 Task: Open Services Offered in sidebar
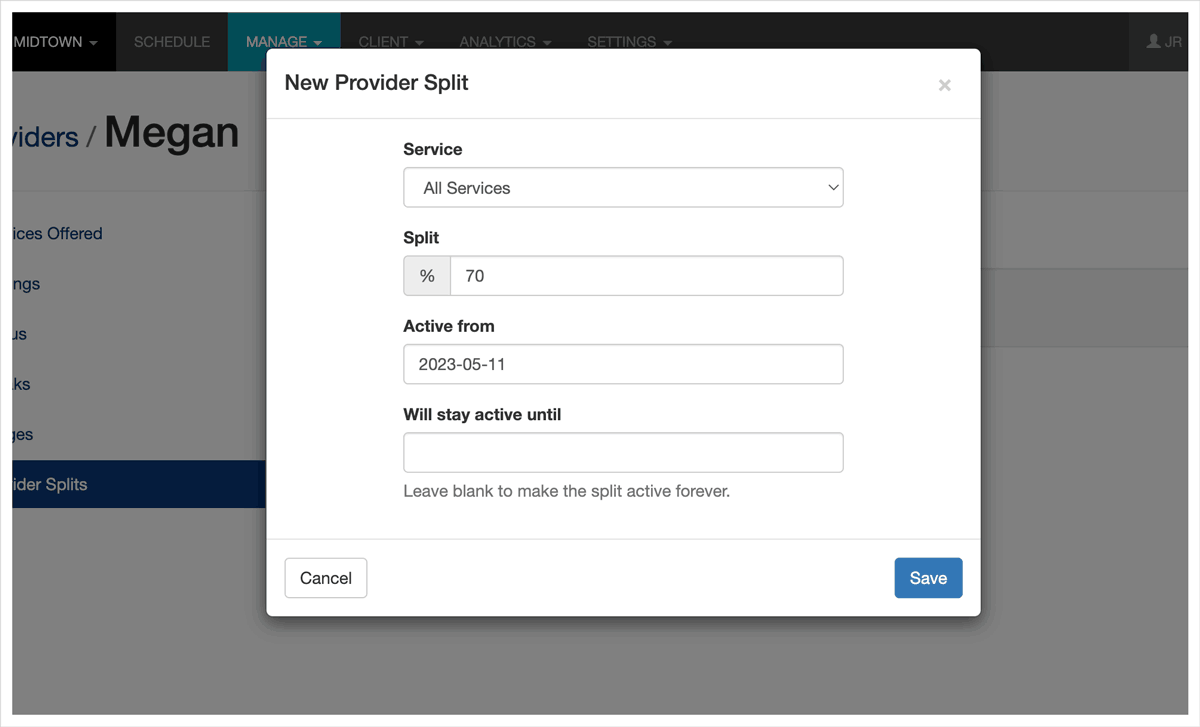pyautogui.click(x=56, y=234)
